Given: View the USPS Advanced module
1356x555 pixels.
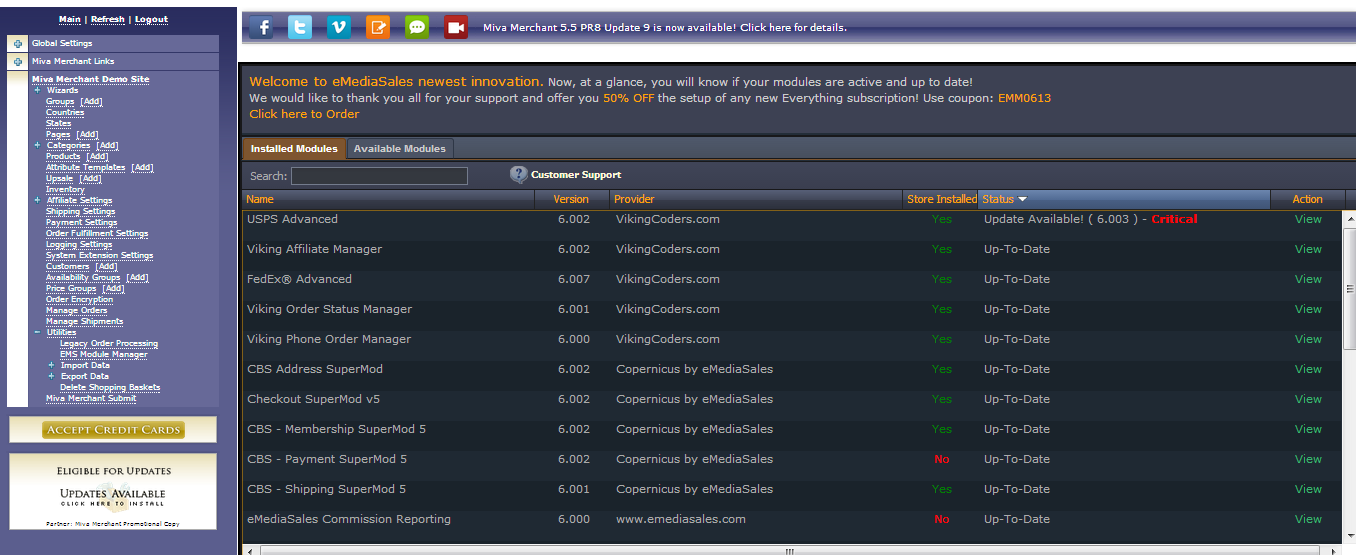Looking at the screenshot, I should pyautogui.click(x=1308, y=219).
